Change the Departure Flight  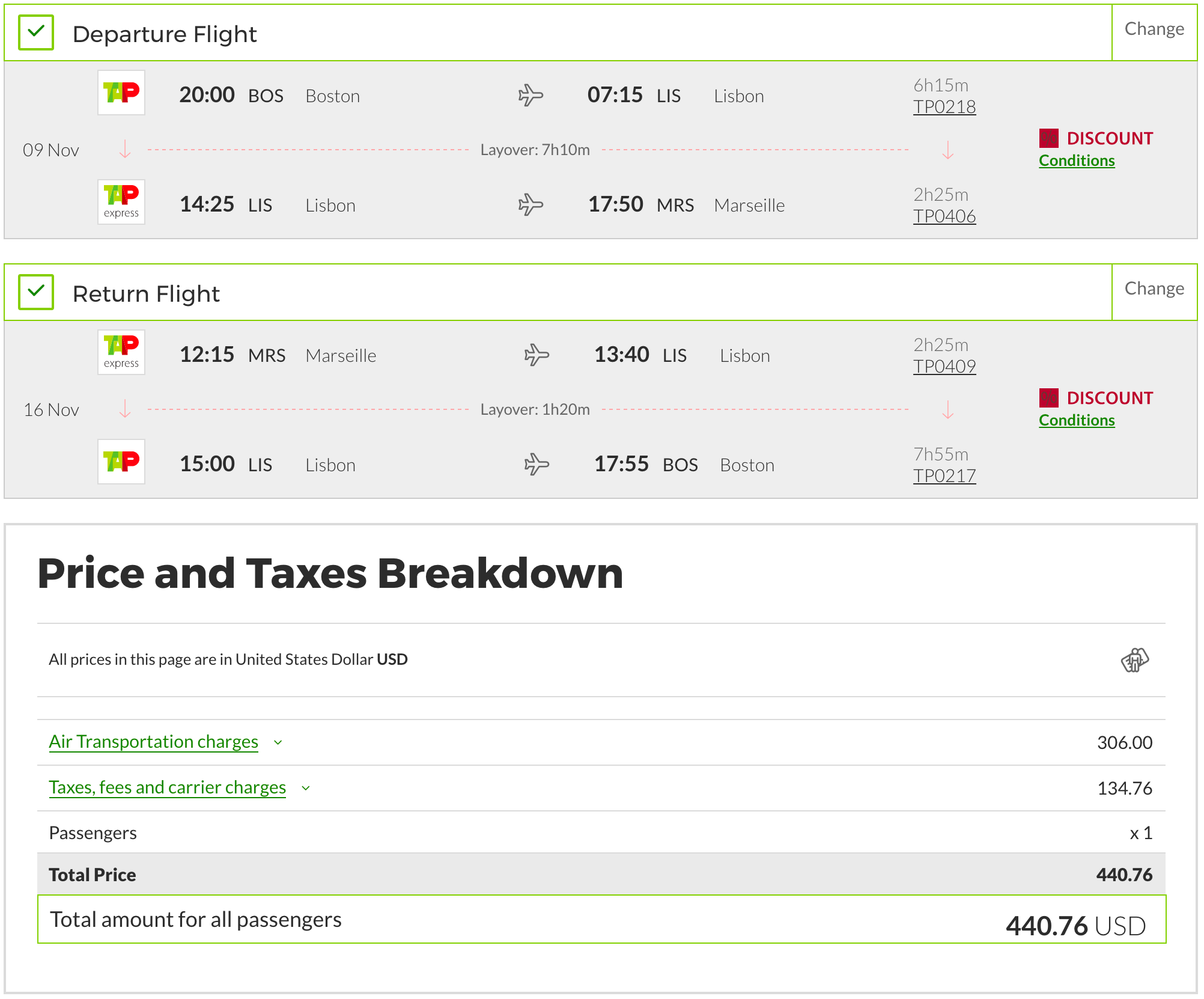[x=1154, y=29]
